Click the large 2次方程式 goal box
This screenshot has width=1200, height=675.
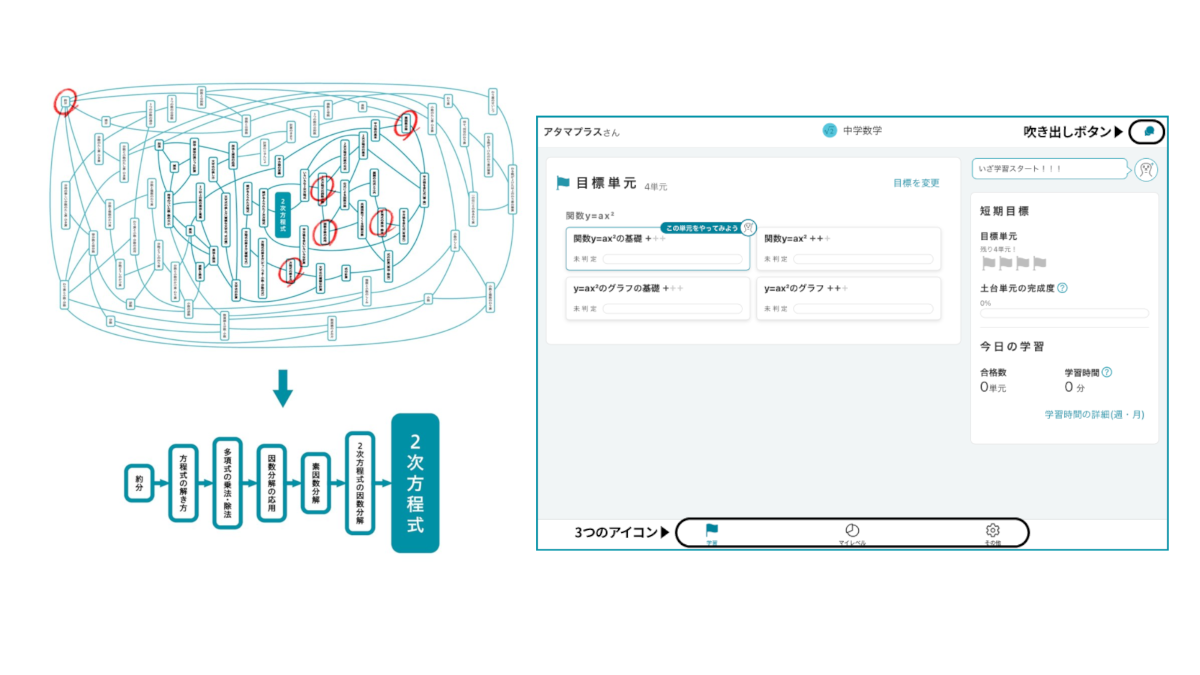415,483
